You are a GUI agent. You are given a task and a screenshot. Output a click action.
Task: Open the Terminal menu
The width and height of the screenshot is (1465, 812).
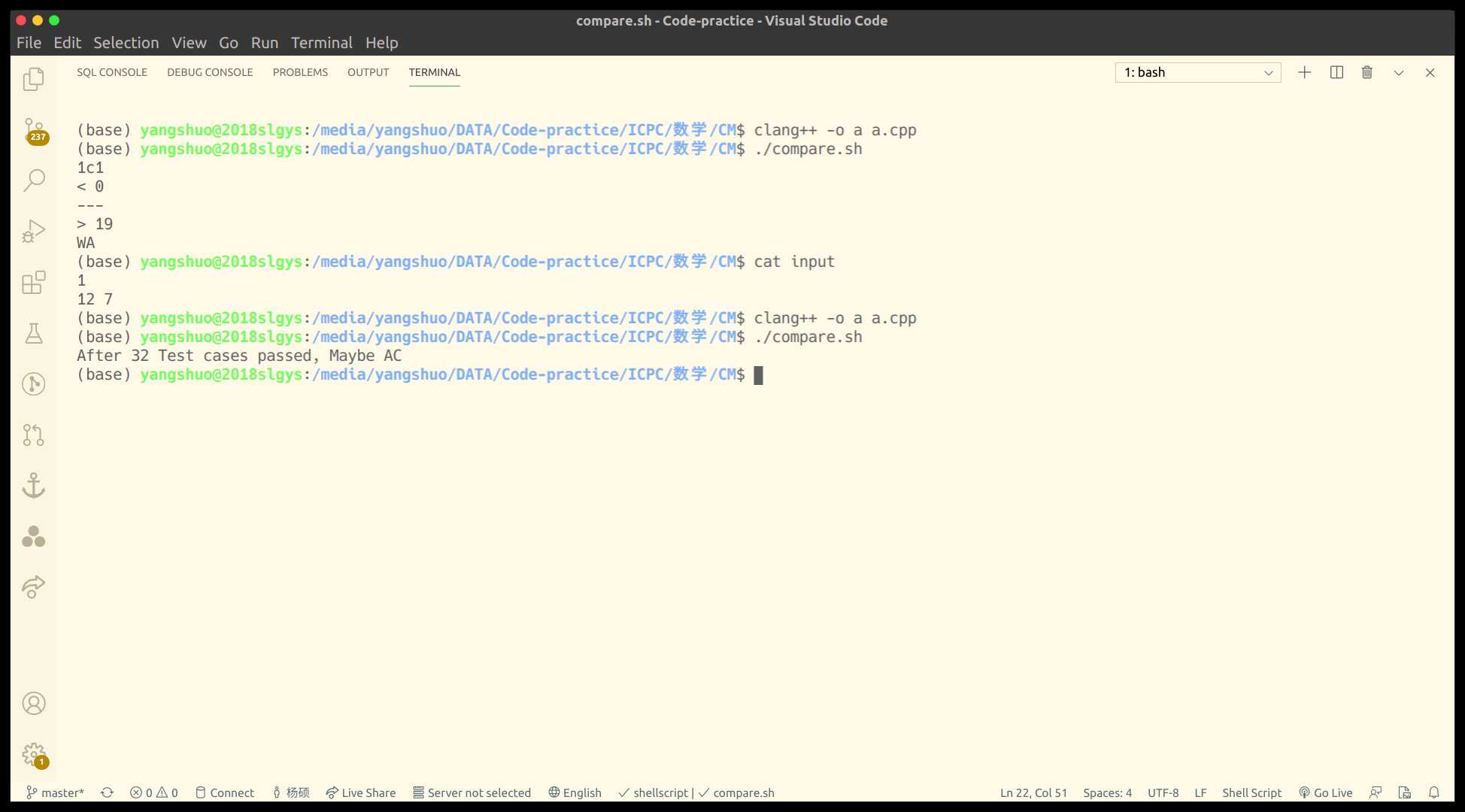321,42
